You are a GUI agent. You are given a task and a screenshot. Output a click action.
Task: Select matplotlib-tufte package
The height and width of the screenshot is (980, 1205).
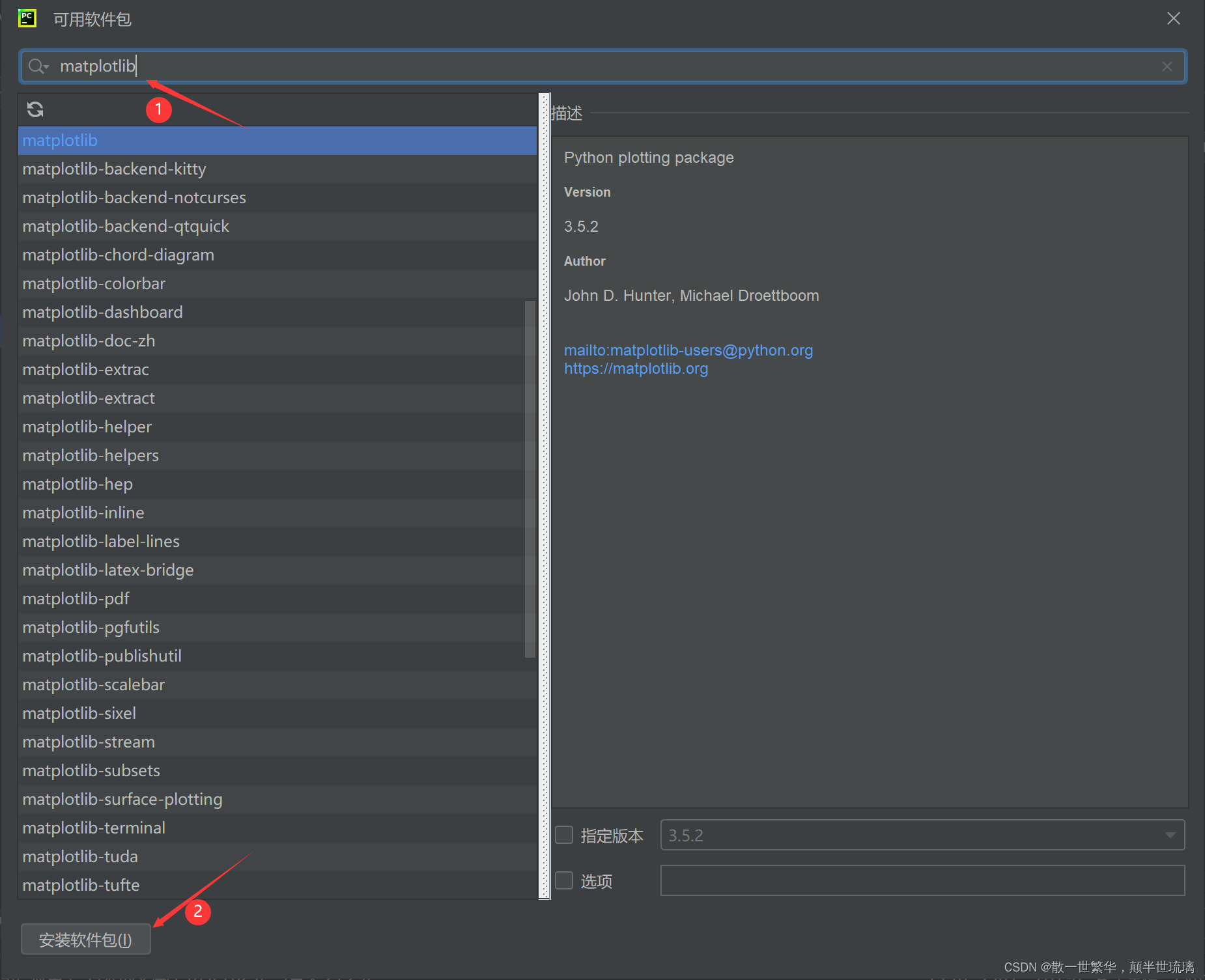[x=277, y=886]
